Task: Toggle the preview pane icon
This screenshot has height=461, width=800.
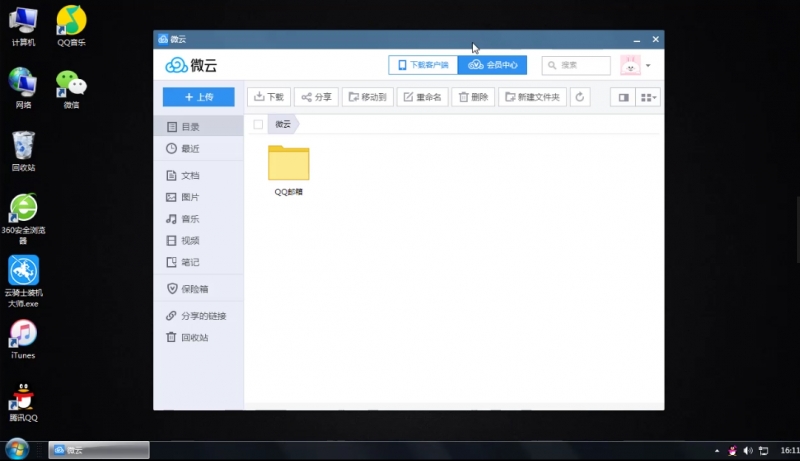Action: point(623,97)
